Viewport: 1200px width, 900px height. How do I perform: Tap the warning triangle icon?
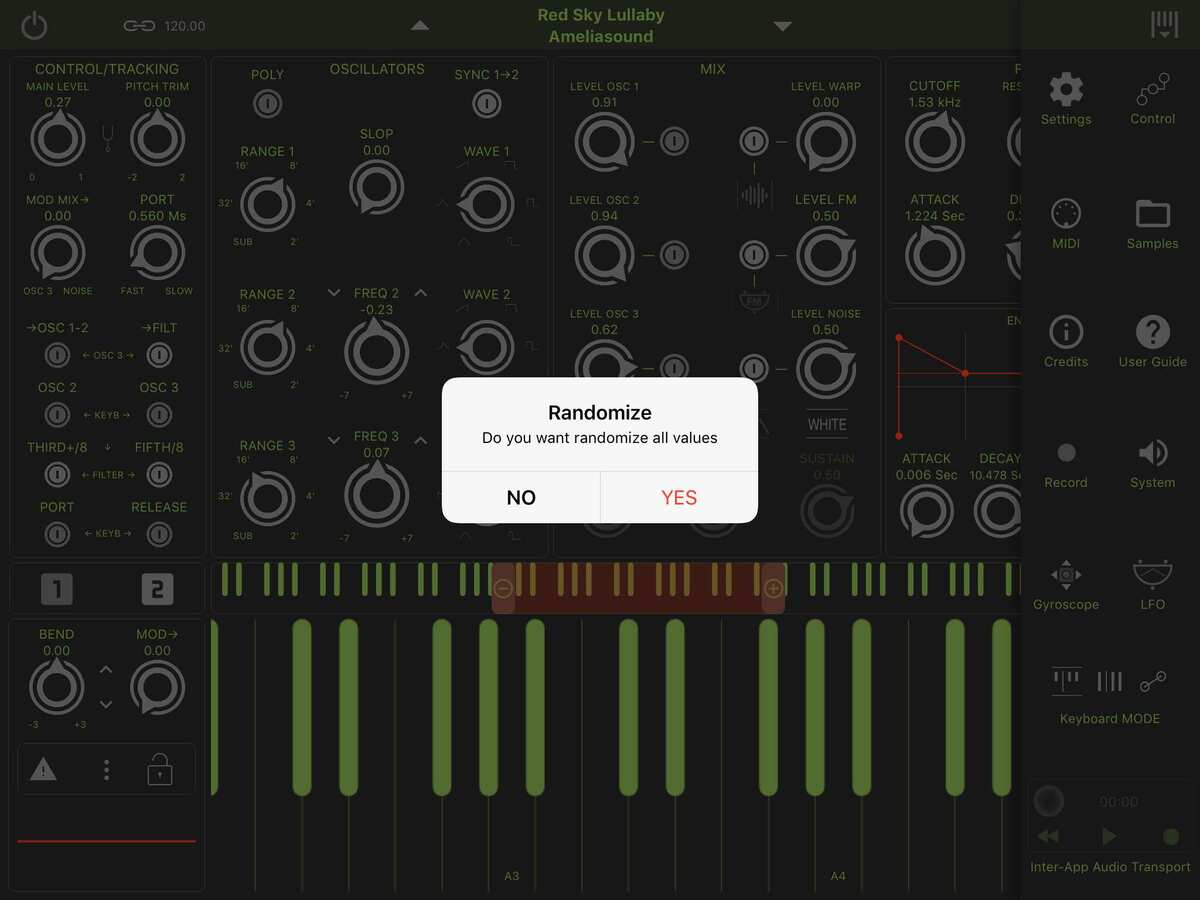point(43,769)
